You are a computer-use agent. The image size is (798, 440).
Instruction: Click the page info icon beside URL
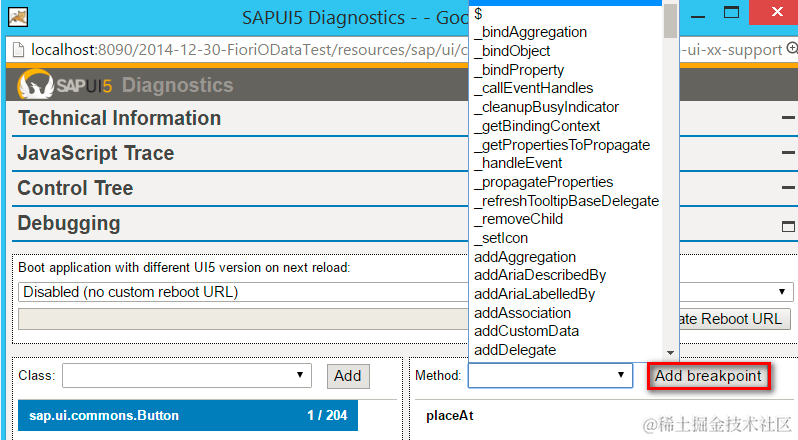coord(17,49)
